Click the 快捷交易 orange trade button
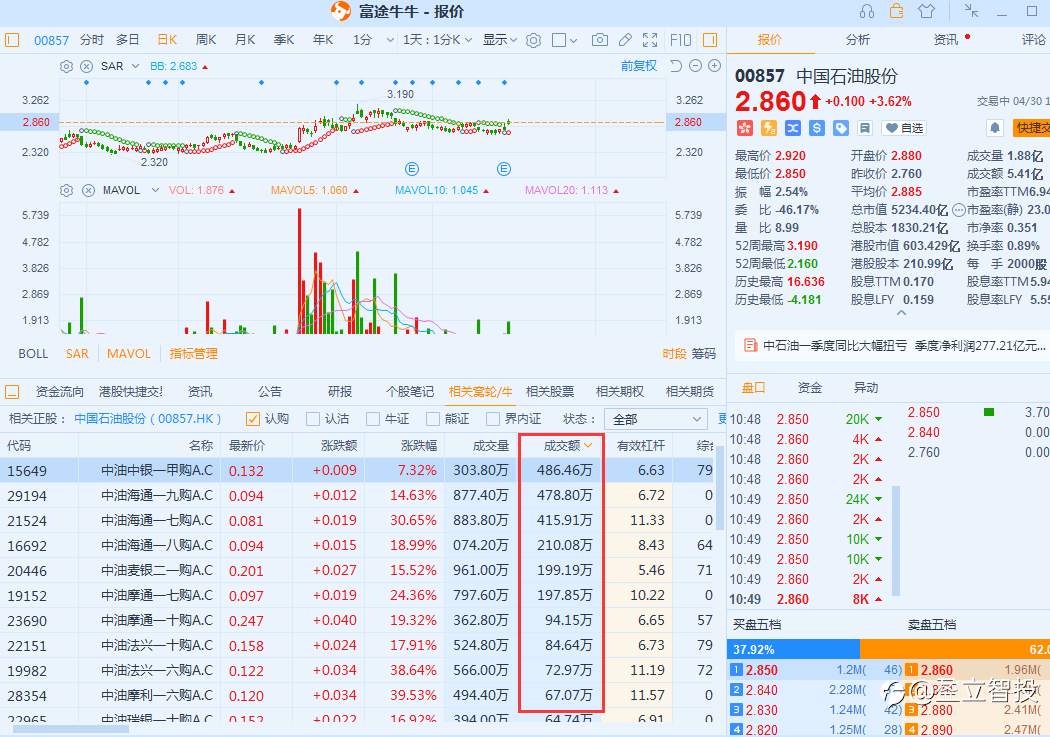 click(x=1031, y=128)
